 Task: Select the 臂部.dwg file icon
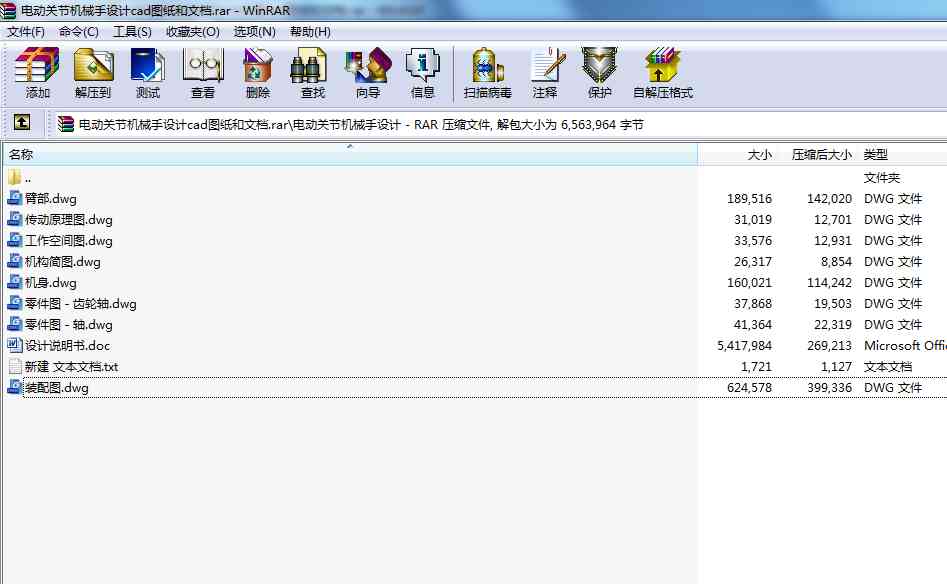14,198
